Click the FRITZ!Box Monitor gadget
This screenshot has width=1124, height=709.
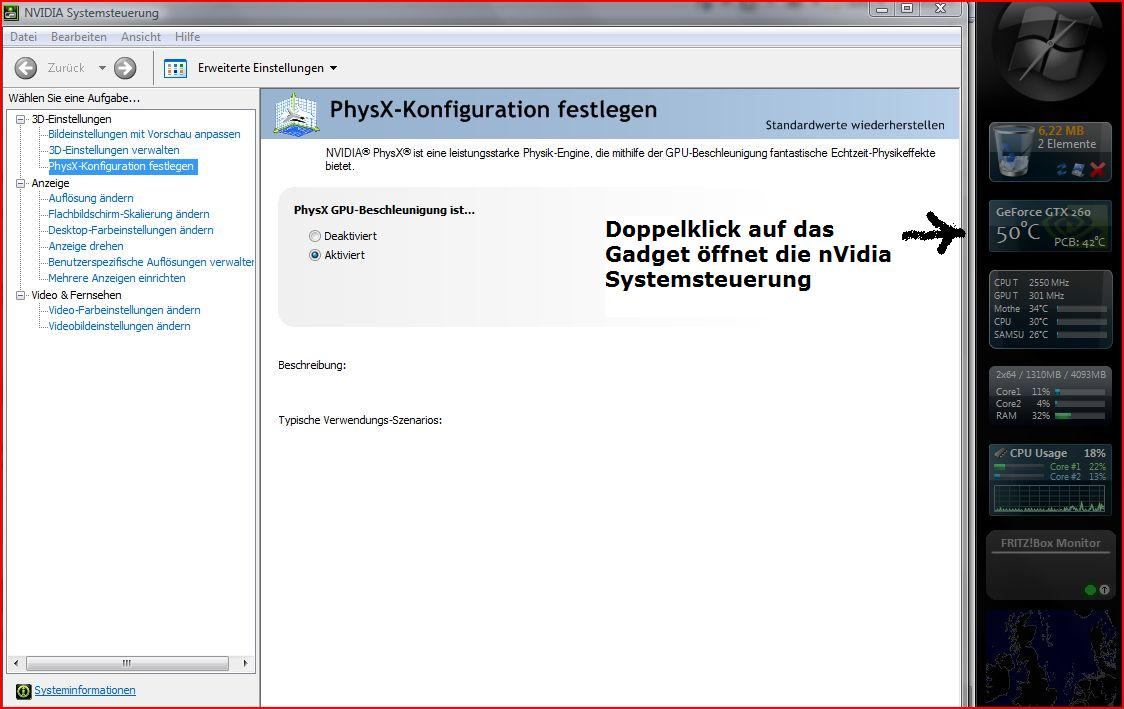[x=1050, y=565]
